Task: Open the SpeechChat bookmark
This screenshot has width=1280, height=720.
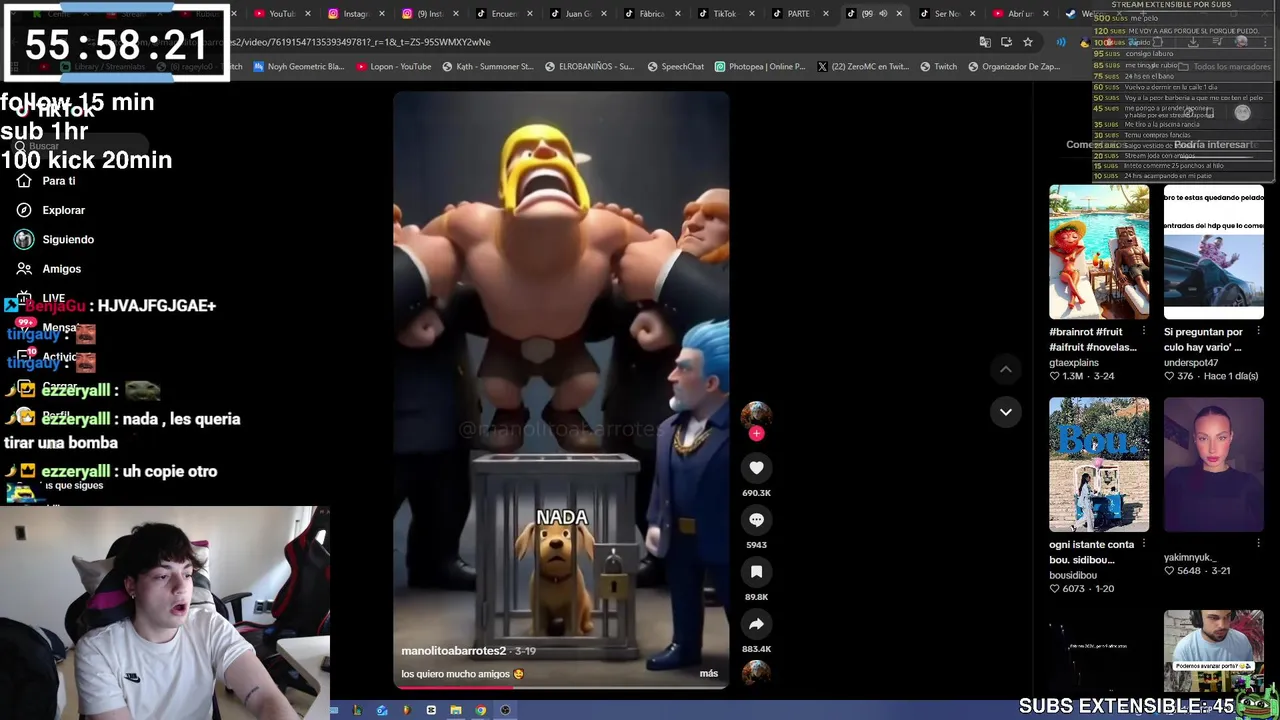Action: tap(675, 67)
